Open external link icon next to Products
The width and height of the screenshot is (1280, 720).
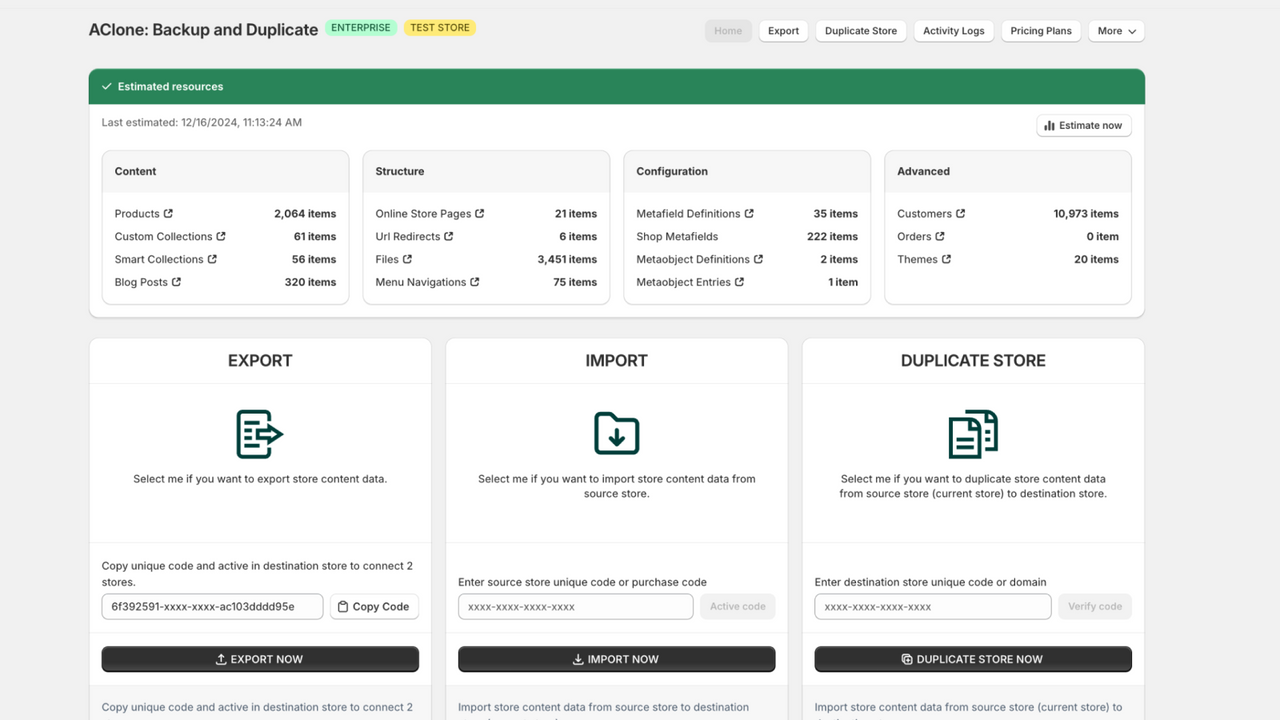168,213
